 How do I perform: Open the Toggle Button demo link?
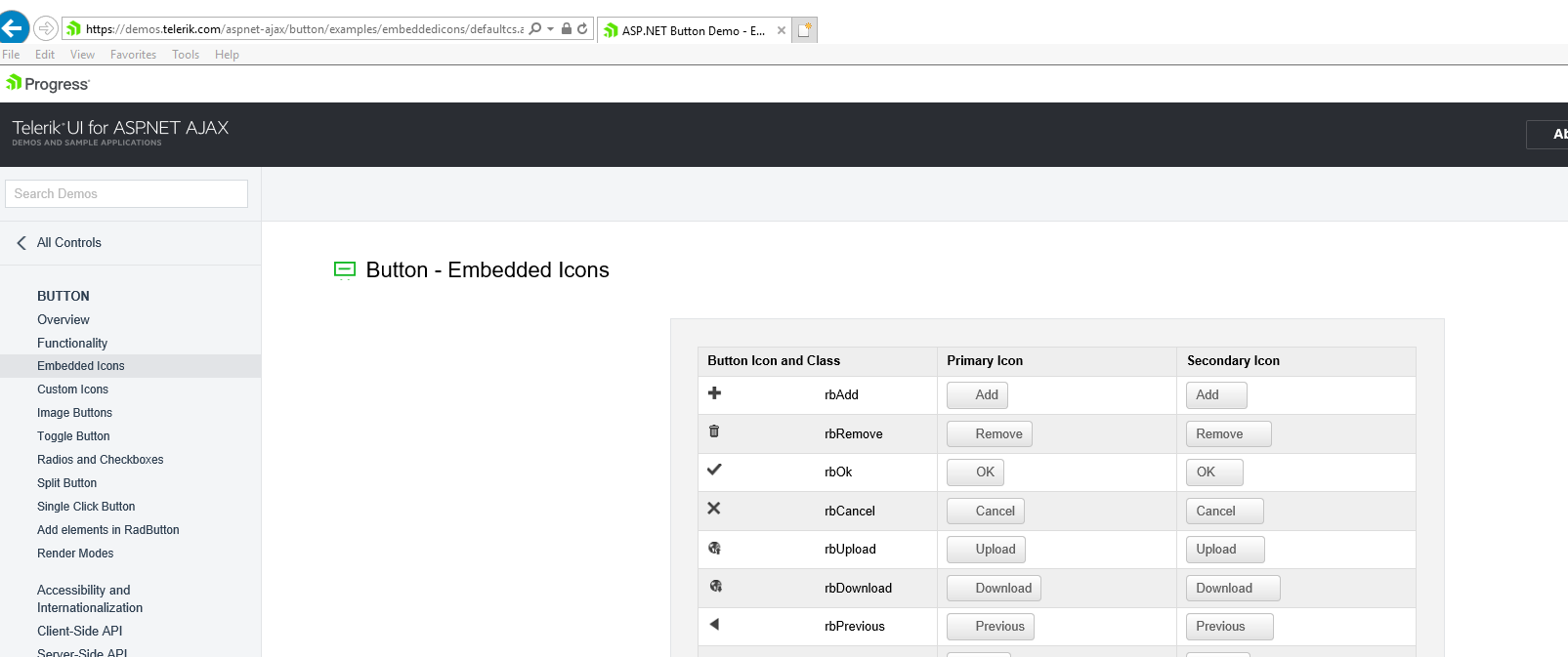(73, 436)
